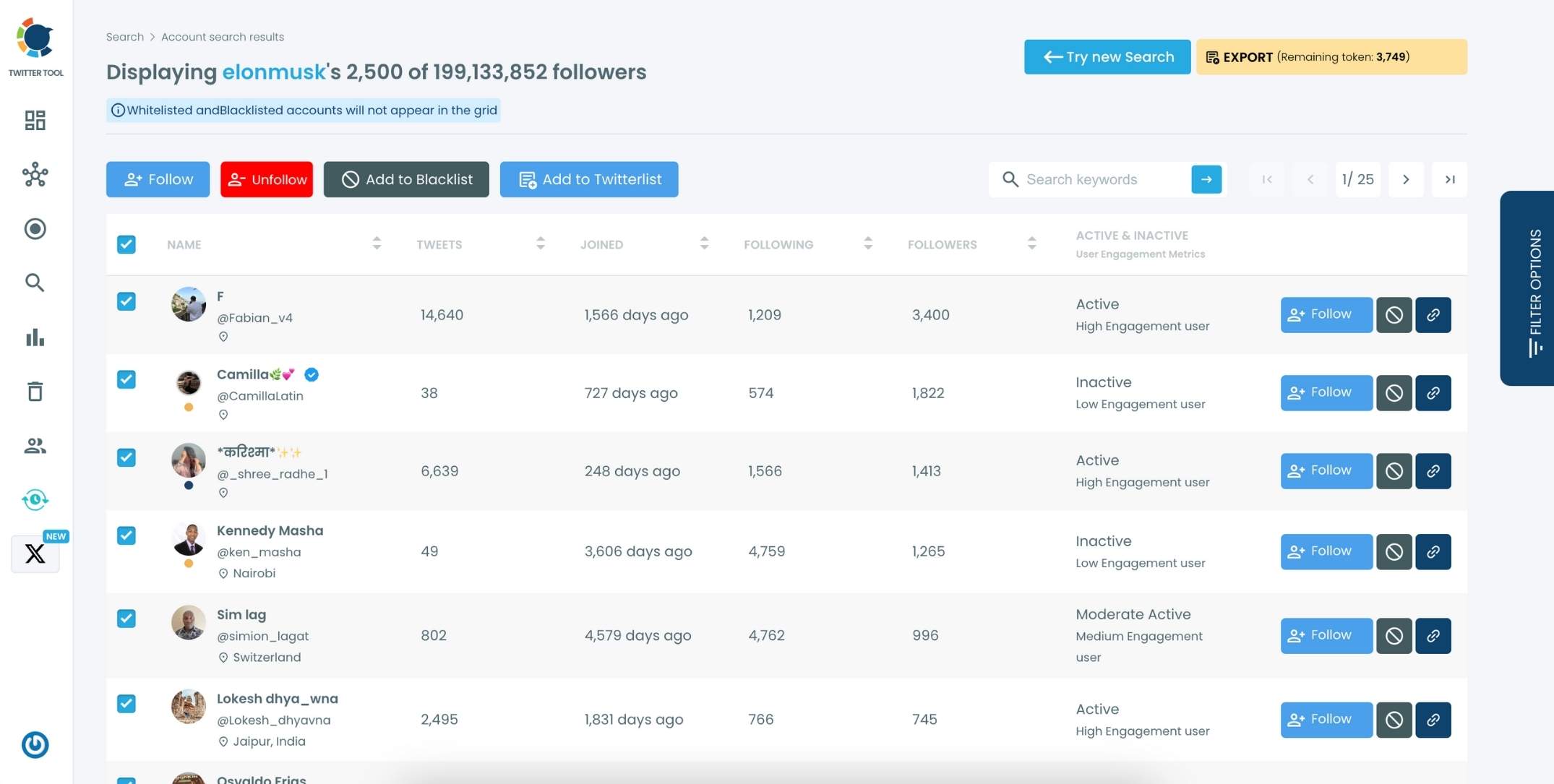Open the profile link icon for CamillaLatin

1433,393
